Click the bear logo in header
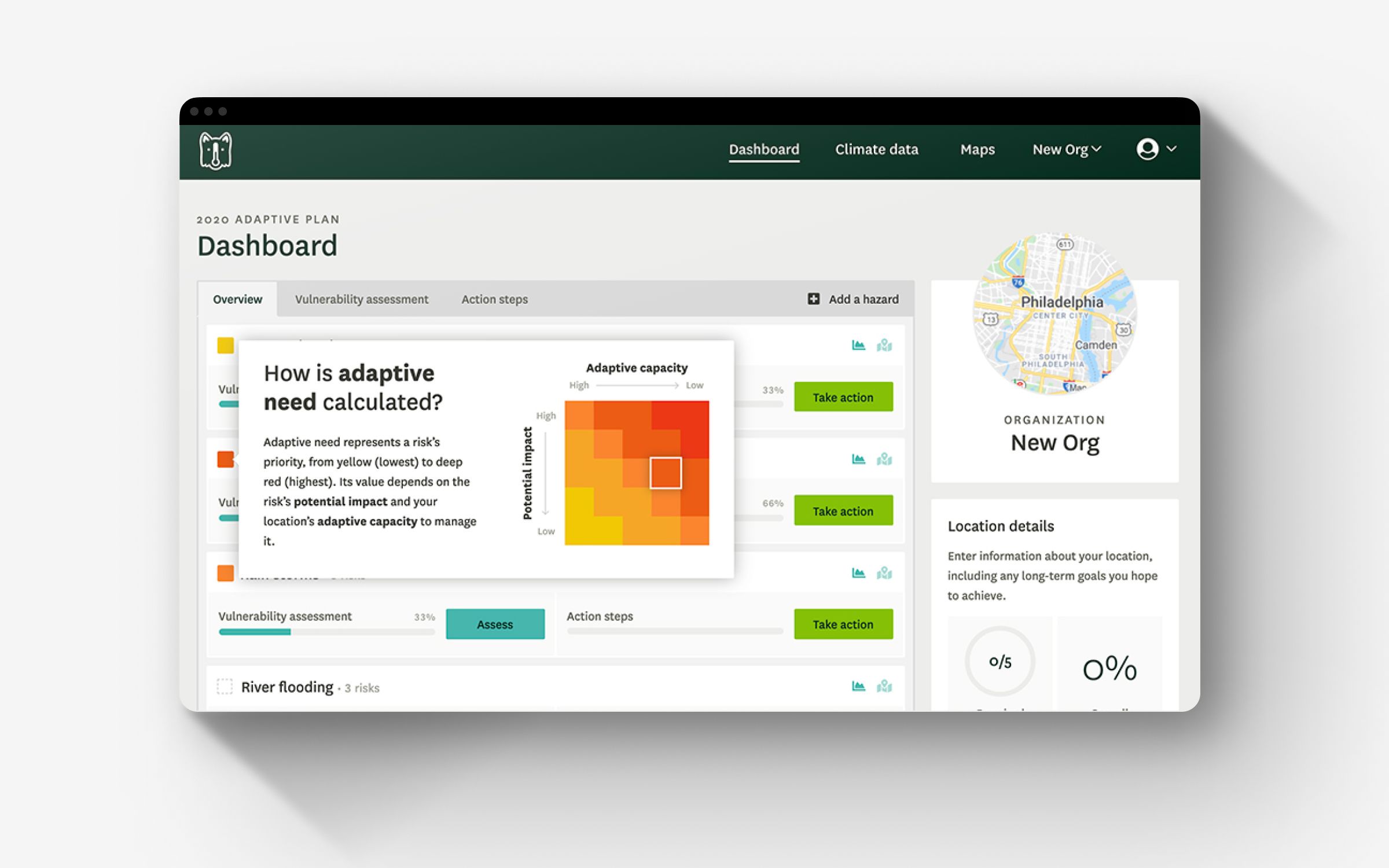This screenshot has height=868, width=1389. coord(215,150)
